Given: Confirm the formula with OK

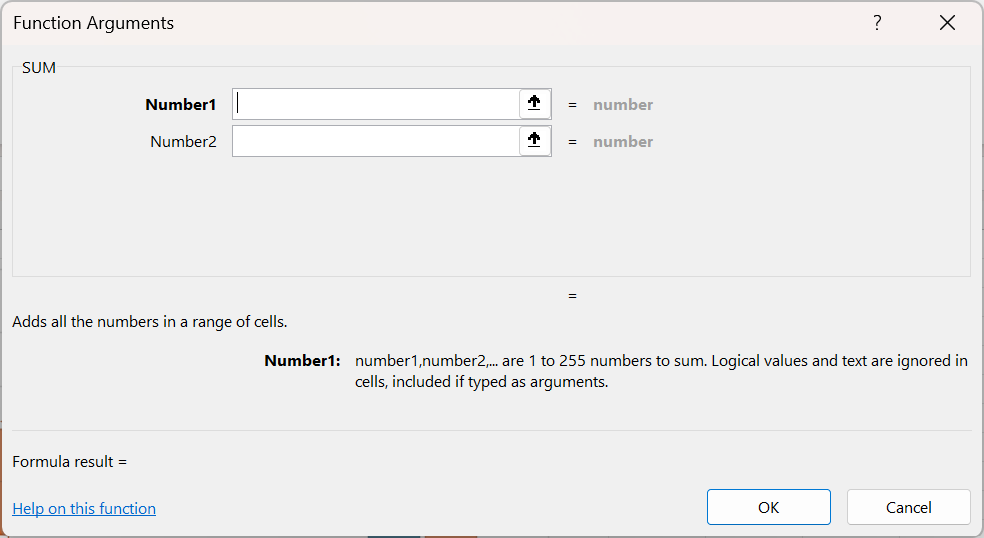Looking at the screenshot, I should click(x=769, y=507).
